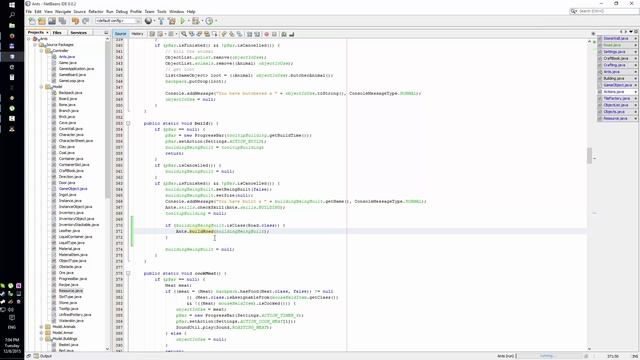Screen dimensions: 640x360
Task: Collapse the cookMeat method code fold
Action: (128, 273)
